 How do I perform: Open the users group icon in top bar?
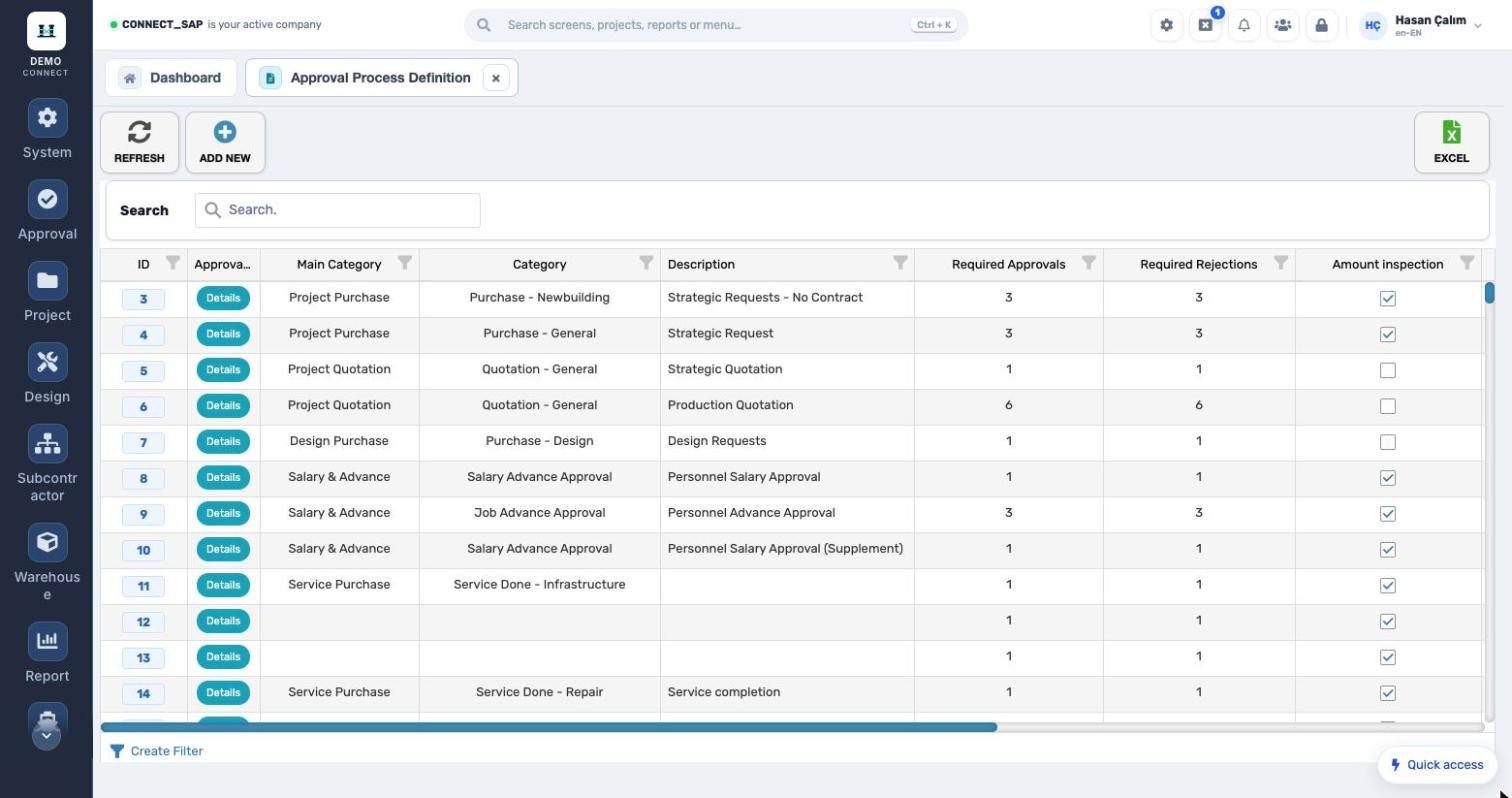click(1283, 25)
